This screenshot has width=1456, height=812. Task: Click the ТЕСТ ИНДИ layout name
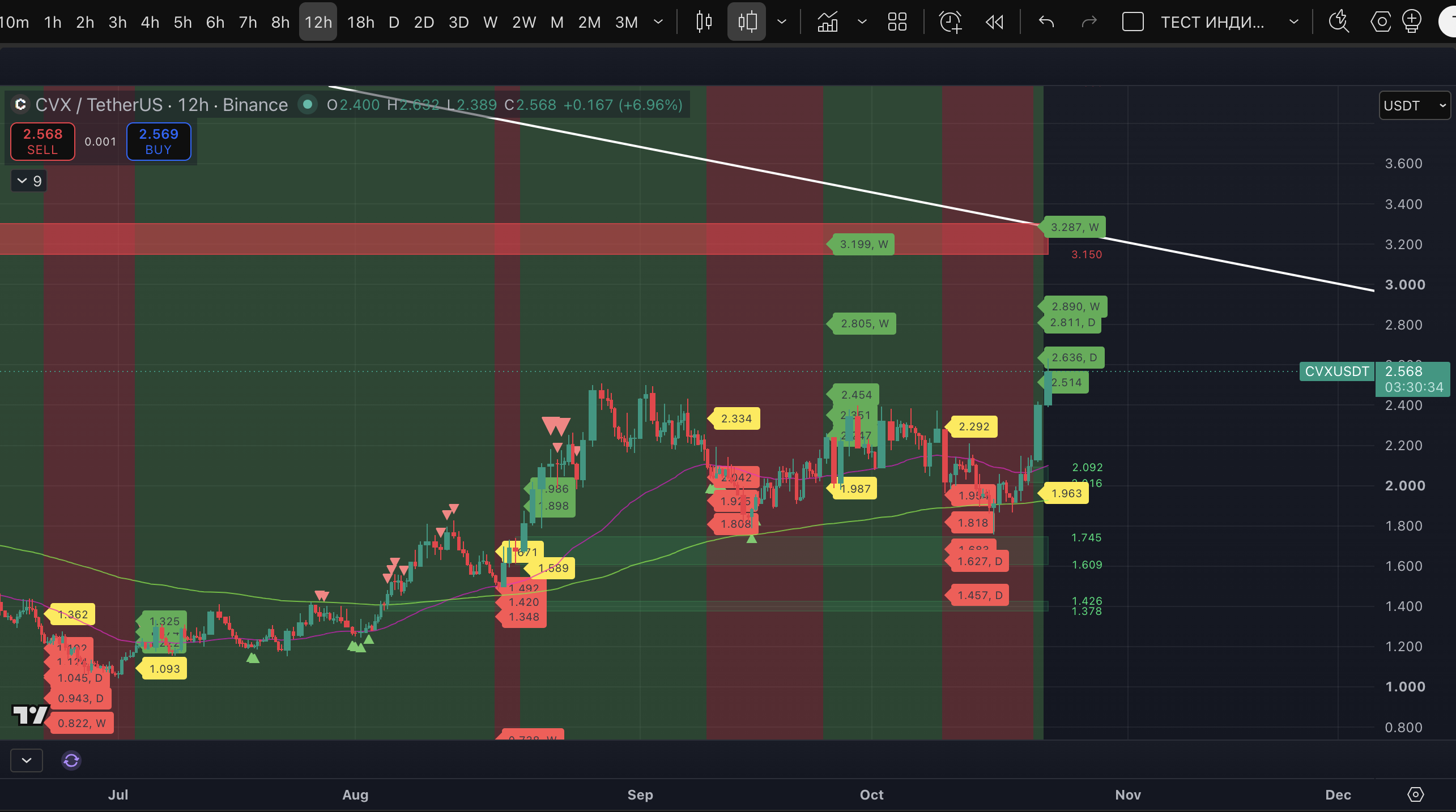(1212, 22)
